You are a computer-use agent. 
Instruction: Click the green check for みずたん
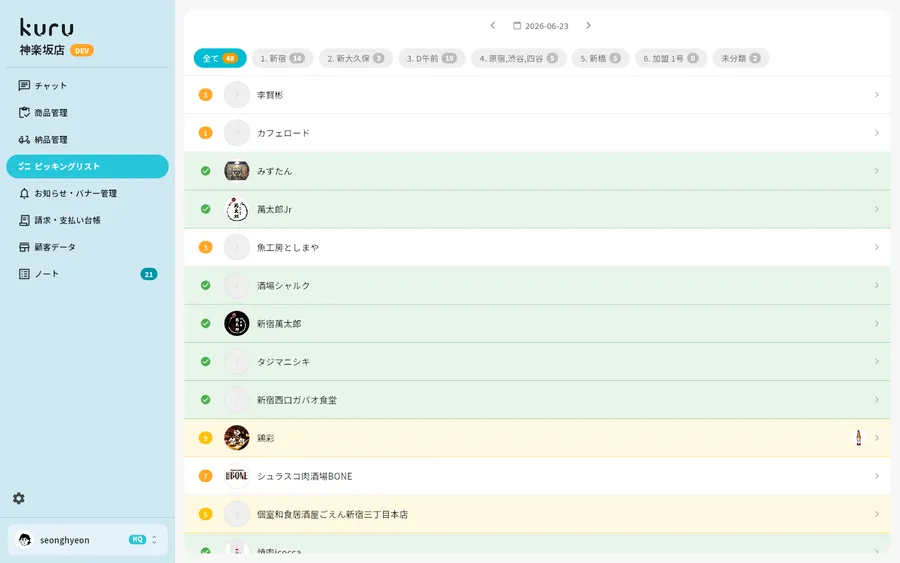[x=205, y=171]
